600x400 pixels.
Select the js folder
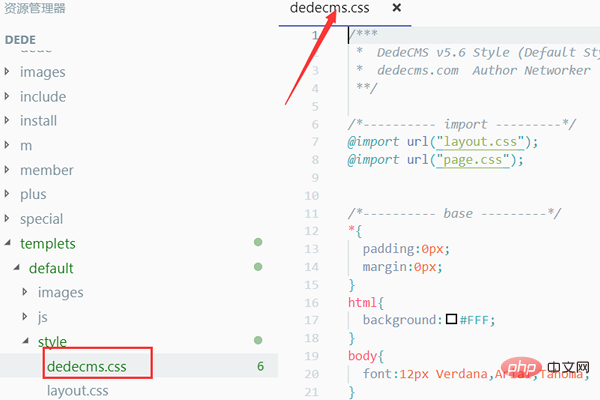pos(43,317)
